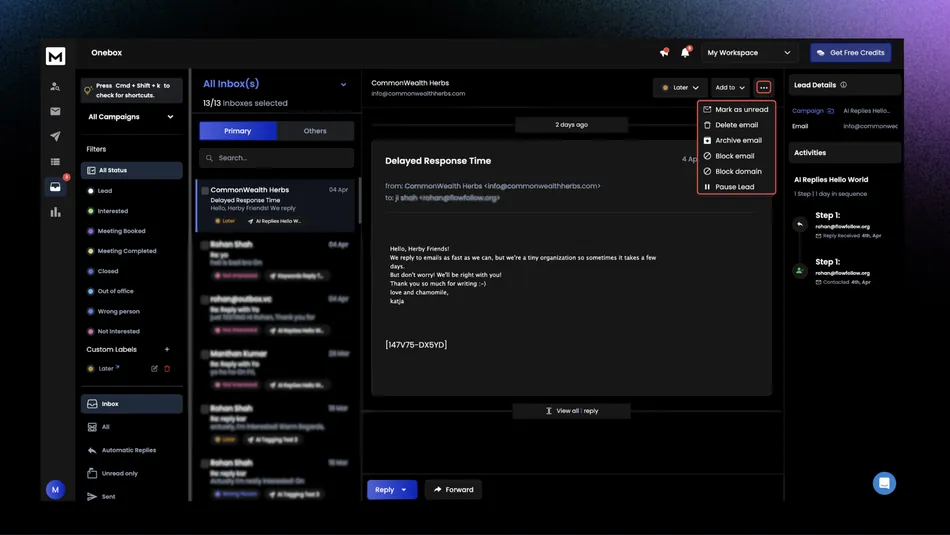Open the lead finder sidebar icon
The height and width of the screenshot is (535, 950).
pyautogui.click(x=55, y=87)
